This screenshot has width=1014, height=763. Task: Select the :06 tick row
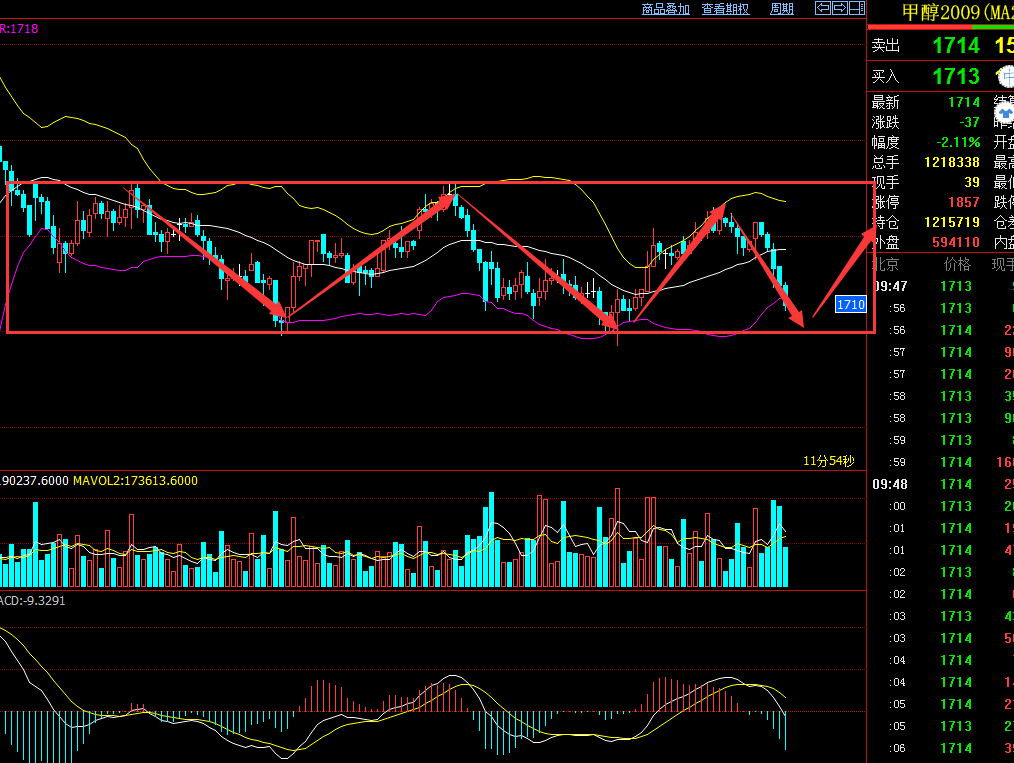(941, 747)
